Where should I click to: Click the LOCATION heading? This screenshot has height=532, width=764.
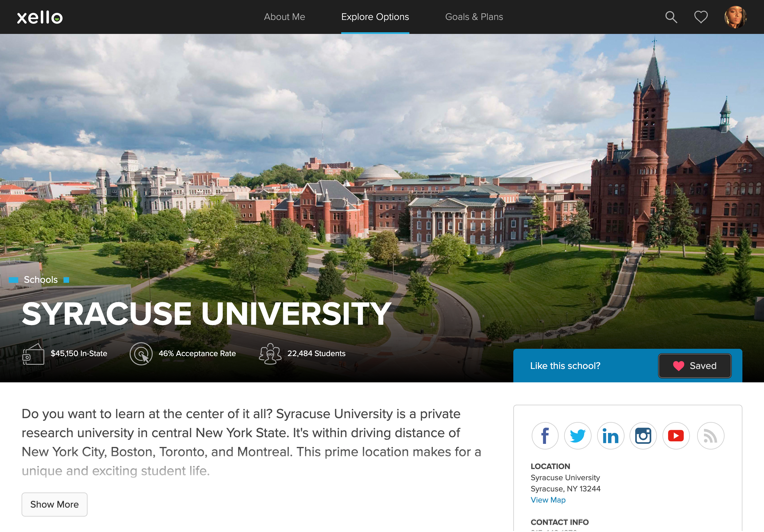tap(550, 466)
